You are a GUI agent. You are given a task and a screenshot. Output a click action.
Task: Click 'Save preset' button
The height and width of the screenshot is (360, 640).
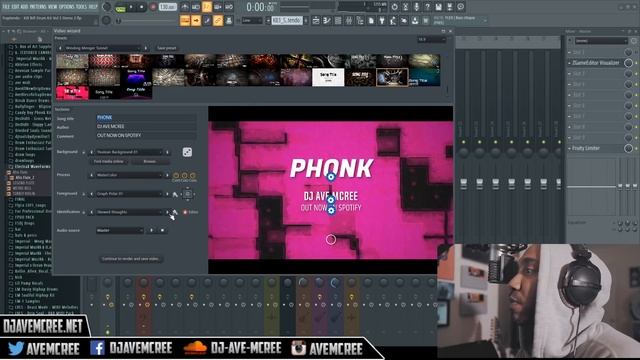[167, 48]
